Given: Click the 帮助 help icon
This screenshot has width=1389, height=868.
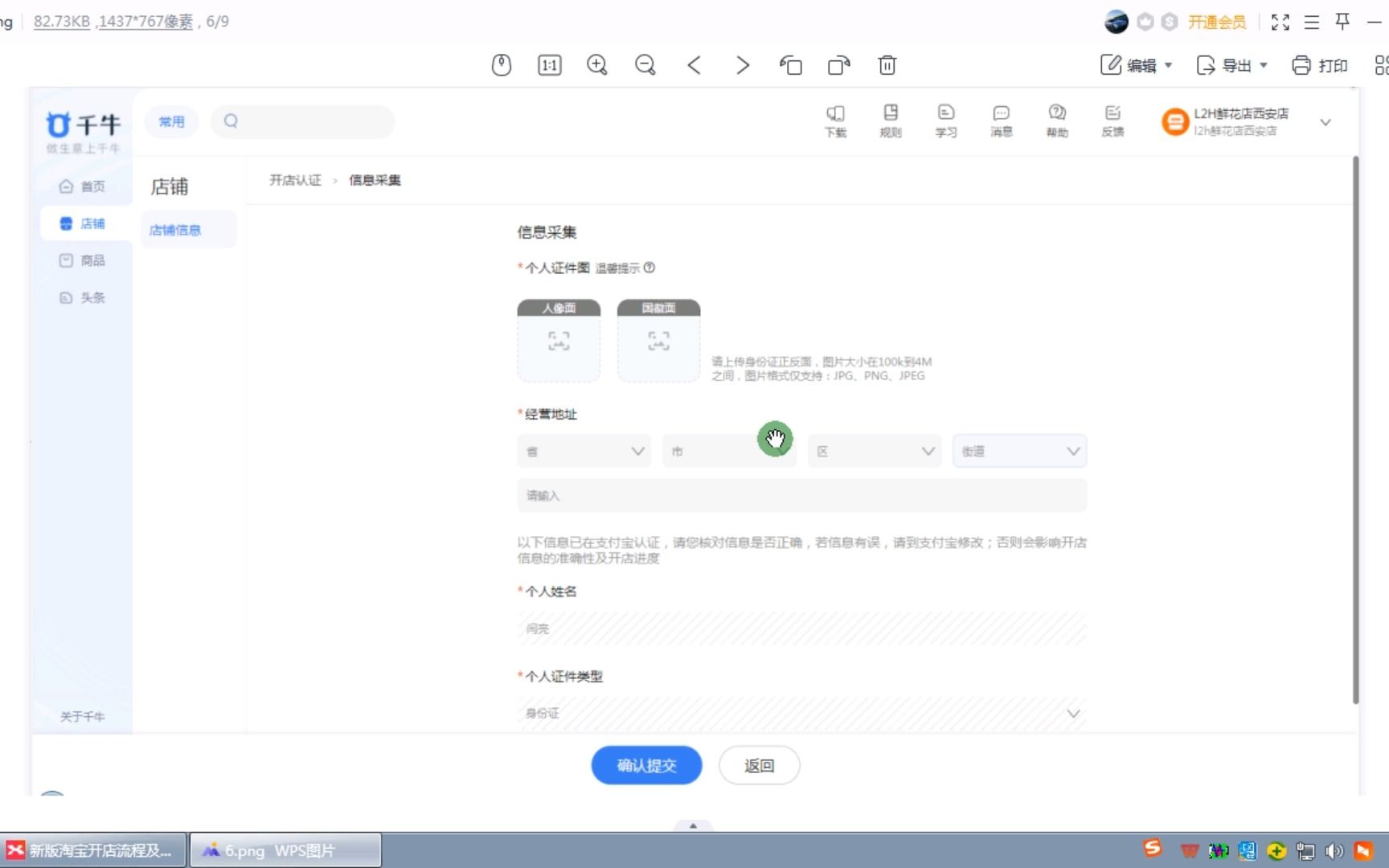Looking at the screenshot, I should coord(1057,121).
